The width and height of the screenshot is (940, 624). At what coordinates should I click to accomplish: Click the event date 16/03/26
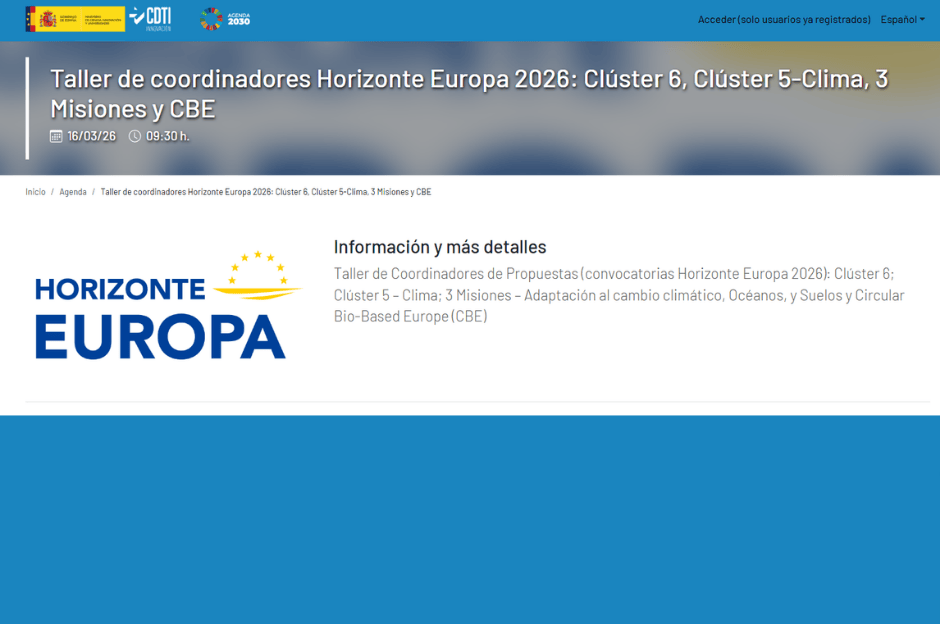coord(91,136)
